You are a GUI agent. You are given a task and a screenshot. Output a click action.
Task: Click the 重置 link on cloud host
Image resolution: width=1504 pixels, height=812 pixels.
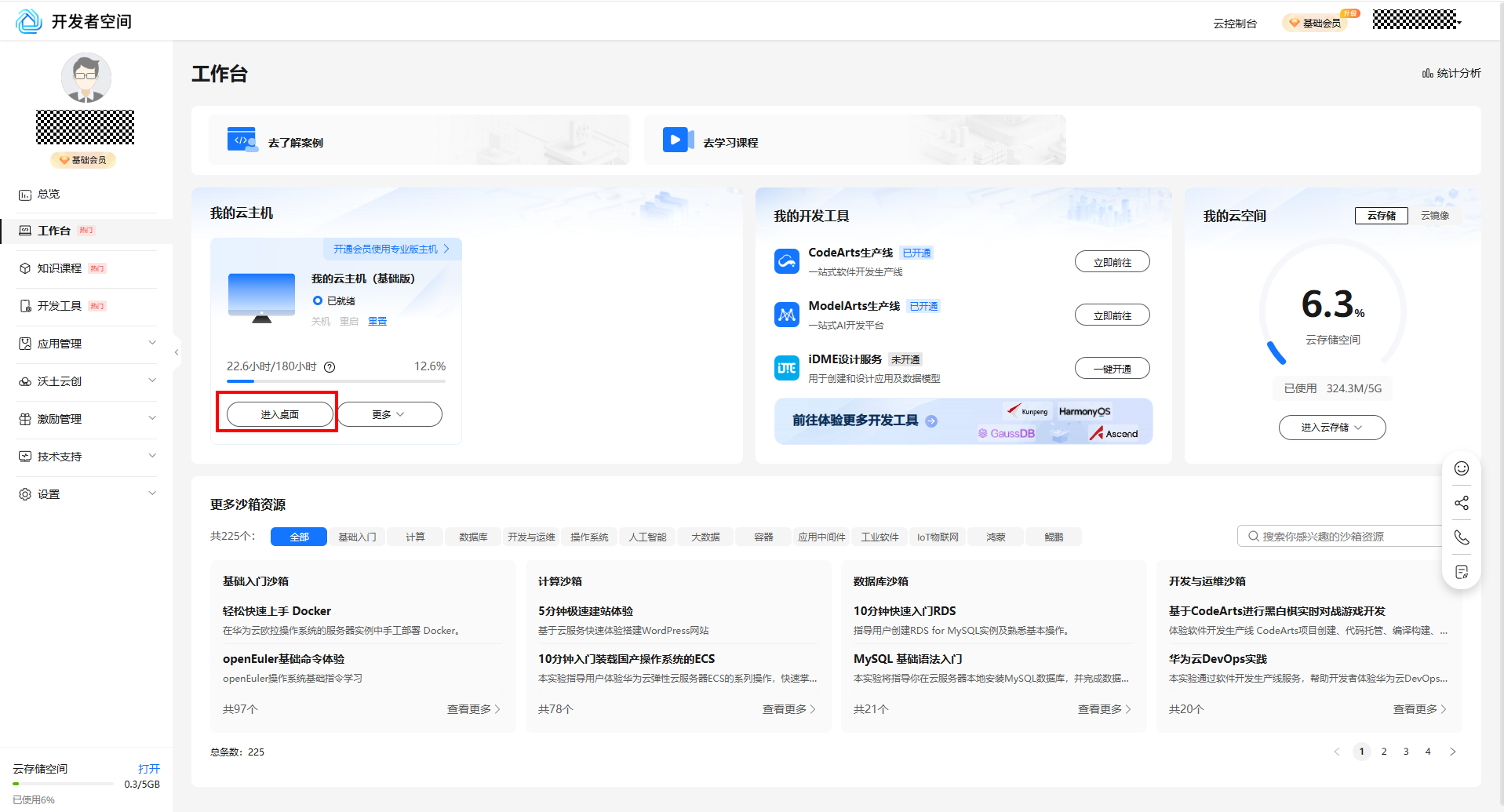click(377, 321)
